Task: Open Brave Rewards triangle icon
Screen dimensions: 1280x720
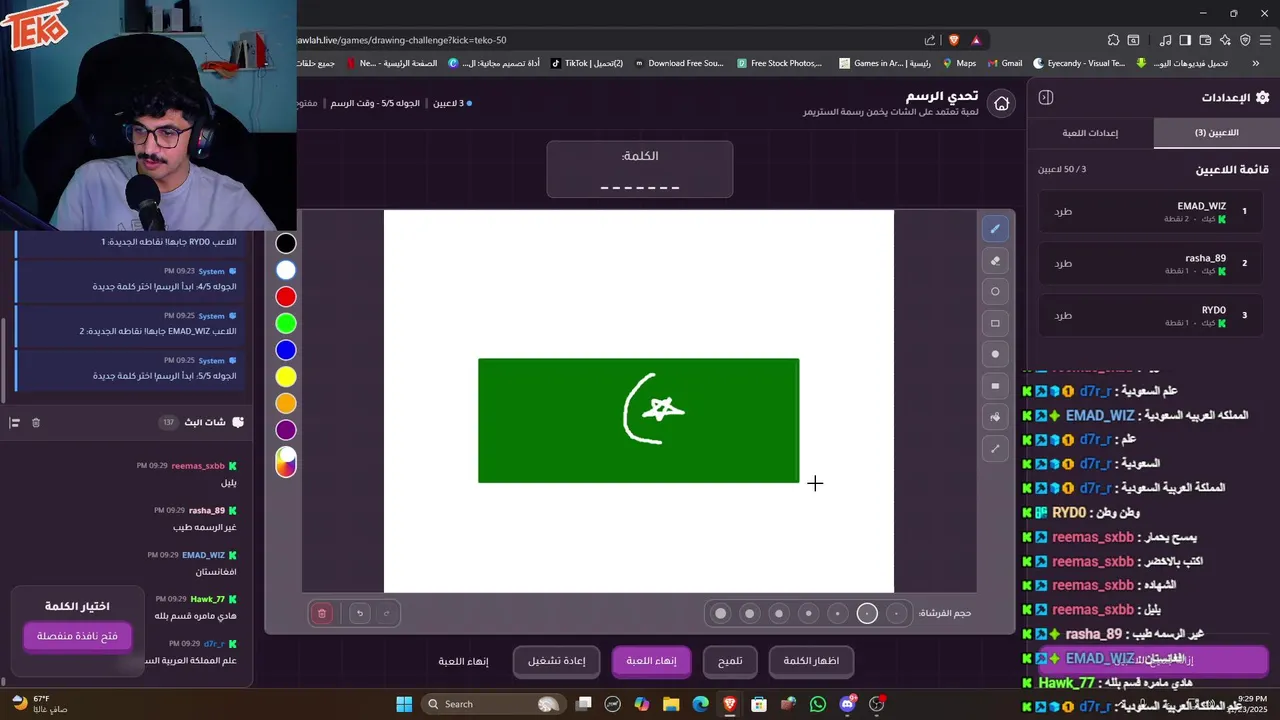Action: coord(976,40)
